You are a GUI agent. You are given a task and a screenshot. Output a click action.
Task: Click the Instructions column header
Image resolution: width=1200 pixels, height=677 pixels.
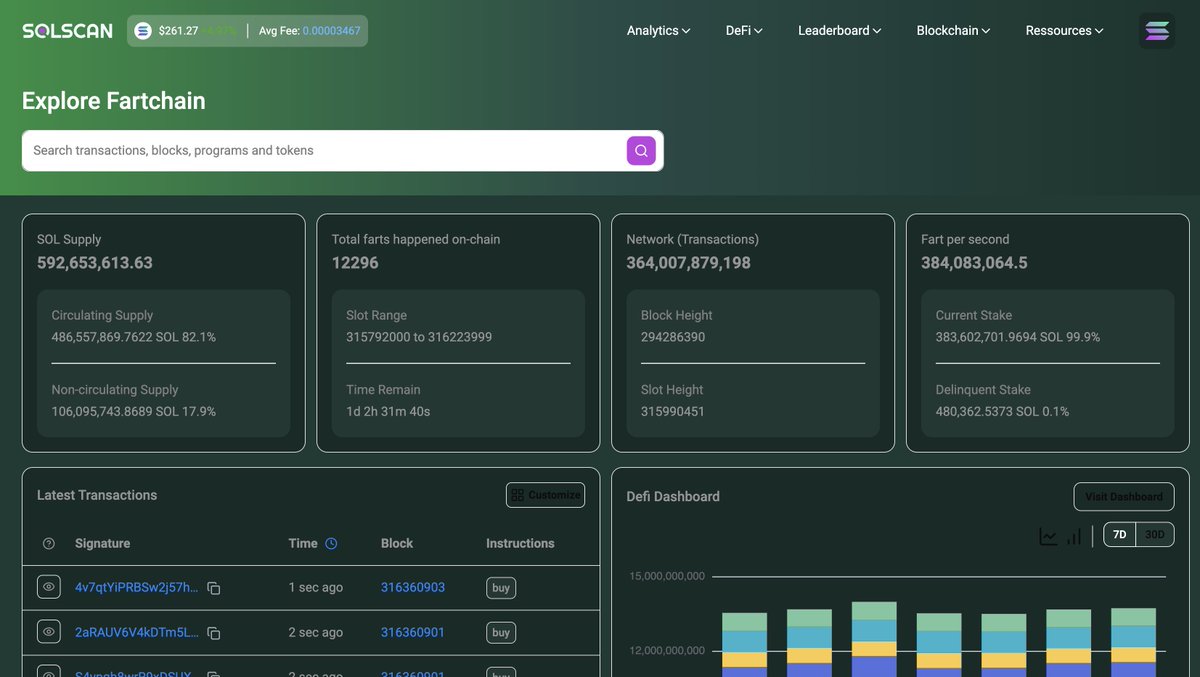click(520, 544)
